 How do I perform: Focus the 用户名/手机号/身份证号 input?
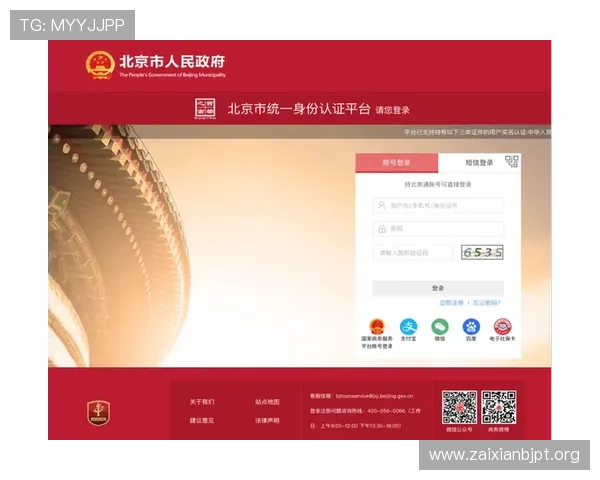tap(438, 206)
